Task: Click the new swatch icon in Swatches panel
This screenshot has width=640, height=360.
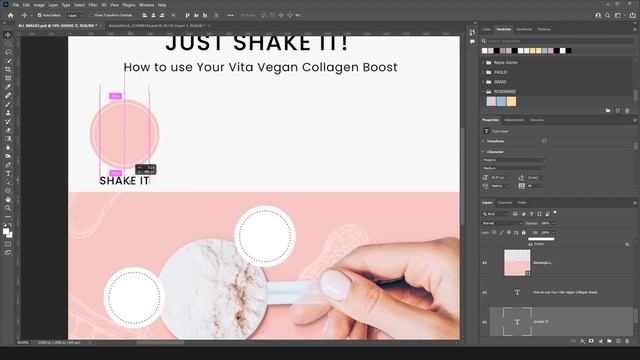Action: pyautogui.click(x=618, y=111)
